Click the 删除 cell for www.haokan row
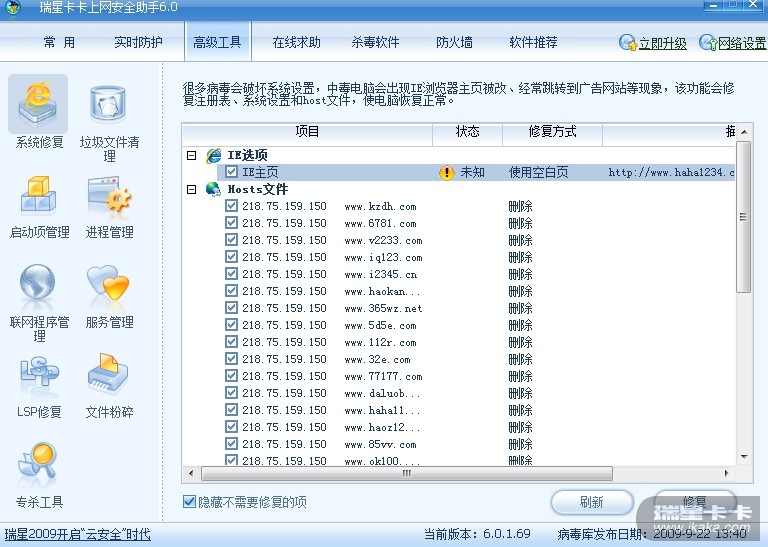Viewport: 768px width, 547px height. pos(520,291)
